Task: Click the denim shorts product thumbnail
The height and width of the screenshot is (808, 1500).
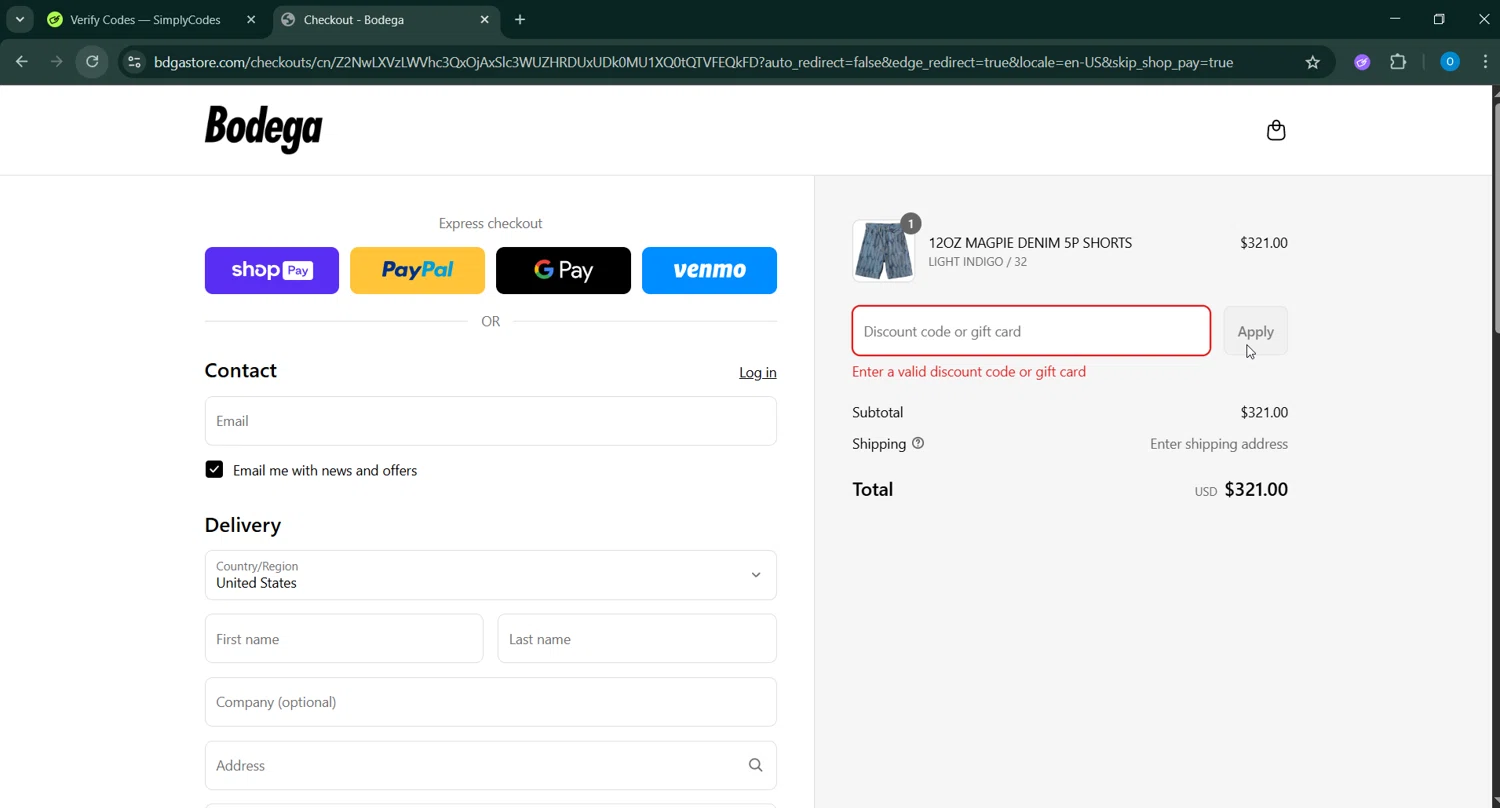Action: click(x=884, y=251)
